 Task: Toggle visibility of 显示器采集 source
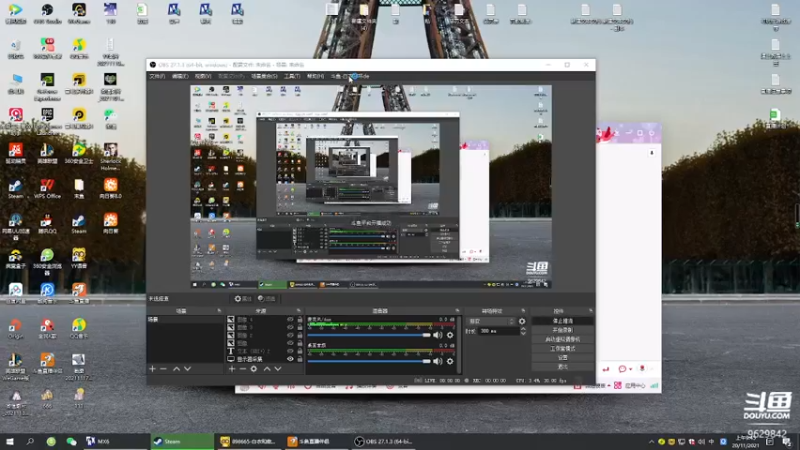click(x=290, y=359)
